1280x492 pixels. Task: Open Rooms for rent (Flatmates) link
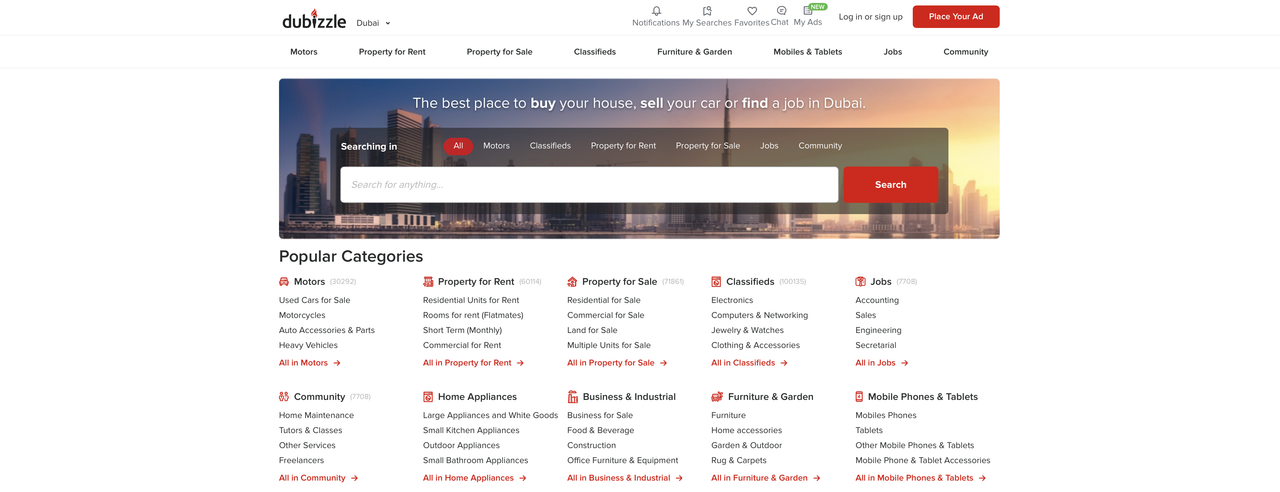(x=473, y=315)
